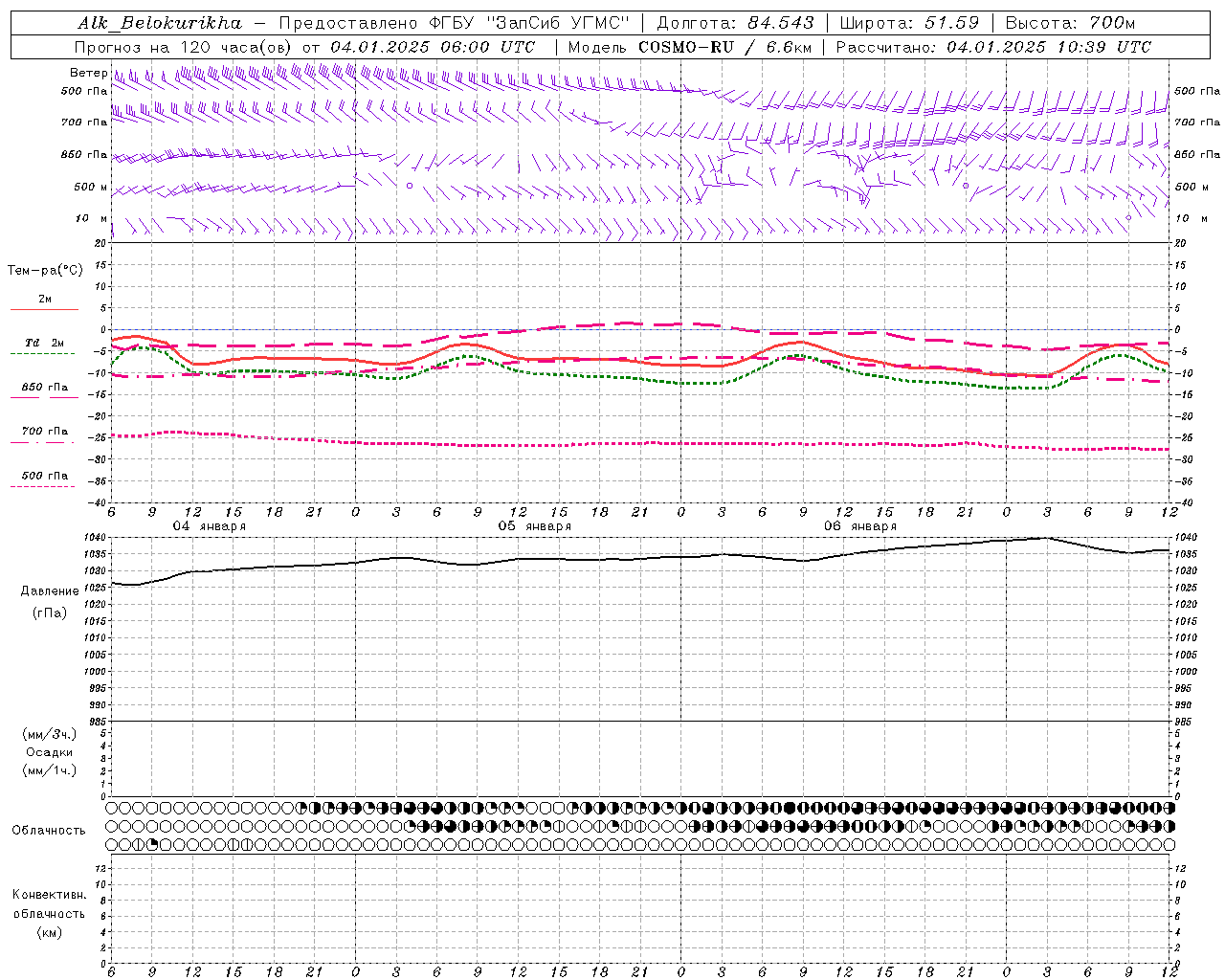Click the Конвективн. convective cloud label
The height and width of the screenshot is (980, 1225).
pos(50,895)
